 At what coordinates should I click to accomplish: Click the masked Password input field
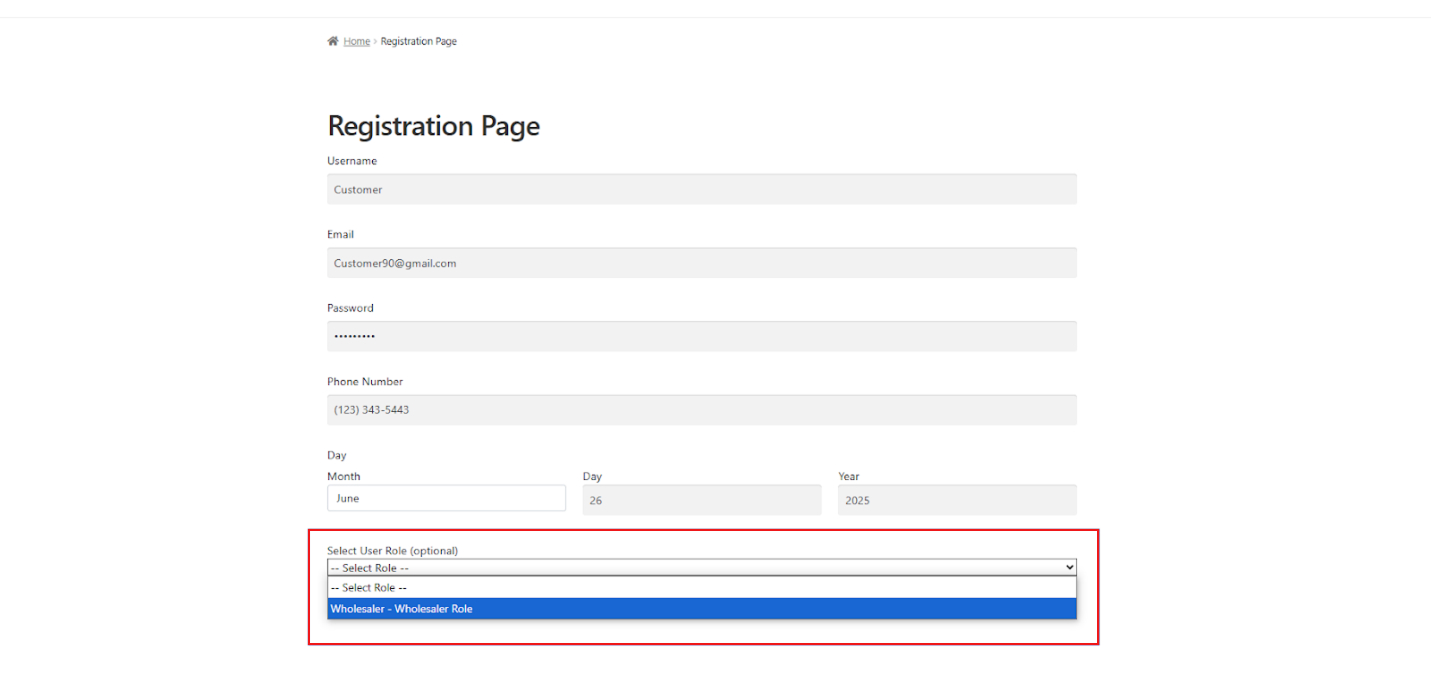[700, 336]
